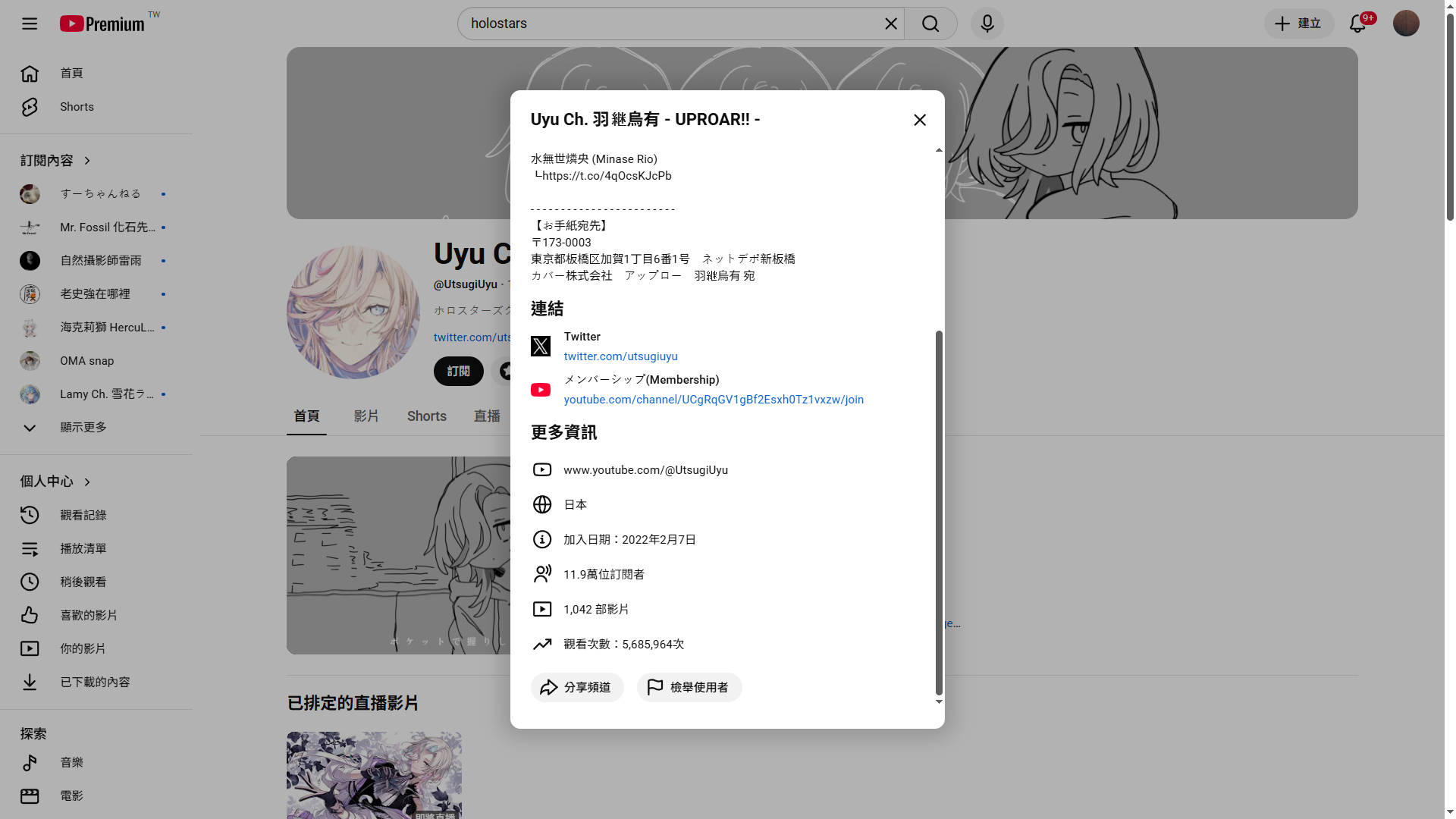Switch to the 直播 channel tab
The height and width of the screenshot is (819, 1456).
click(486, 416)
